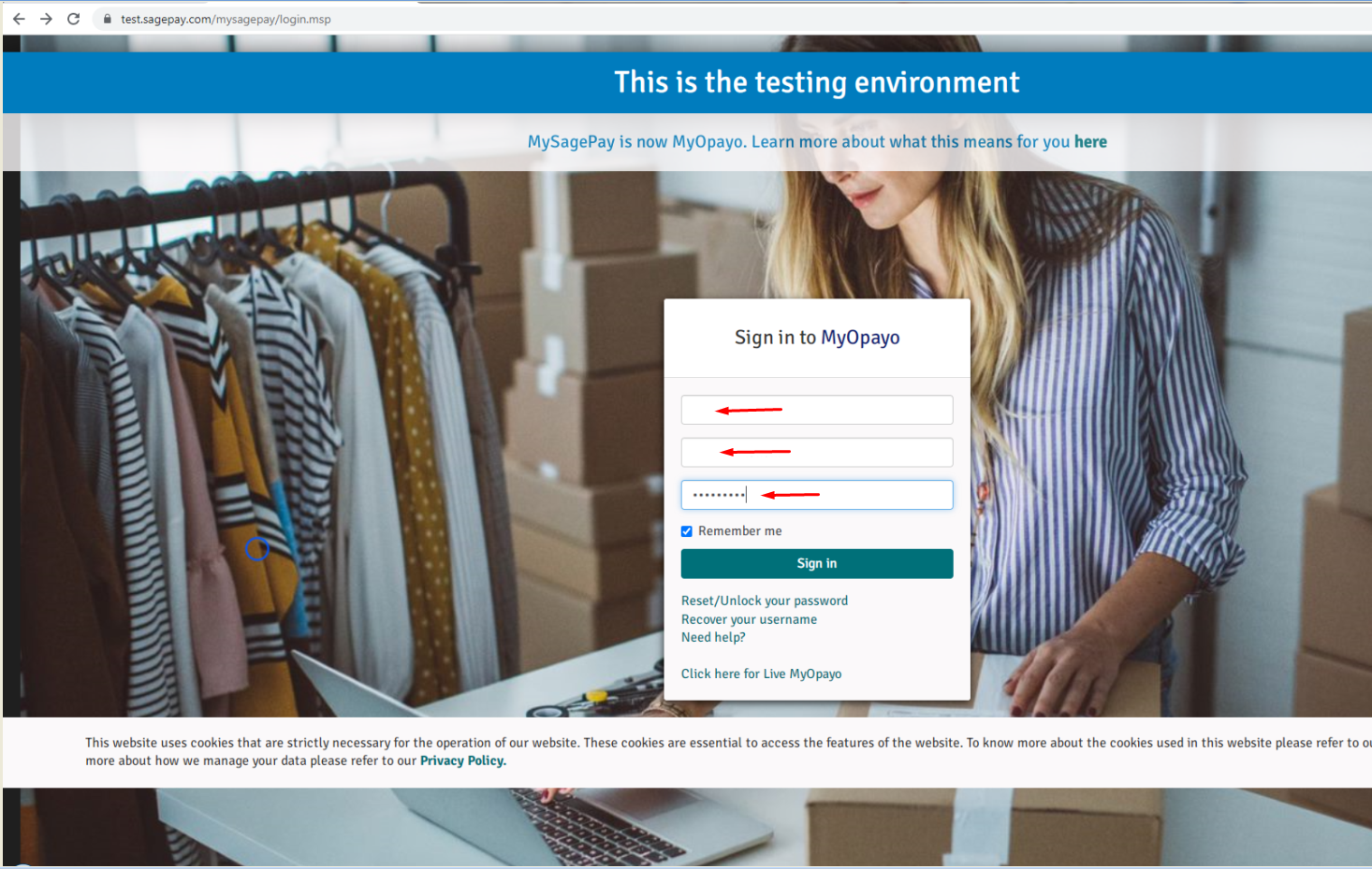The height and width of the screenshot is (869, 1372).
Task: Reload the page with the refresh icon
Action: click(74, 19)
